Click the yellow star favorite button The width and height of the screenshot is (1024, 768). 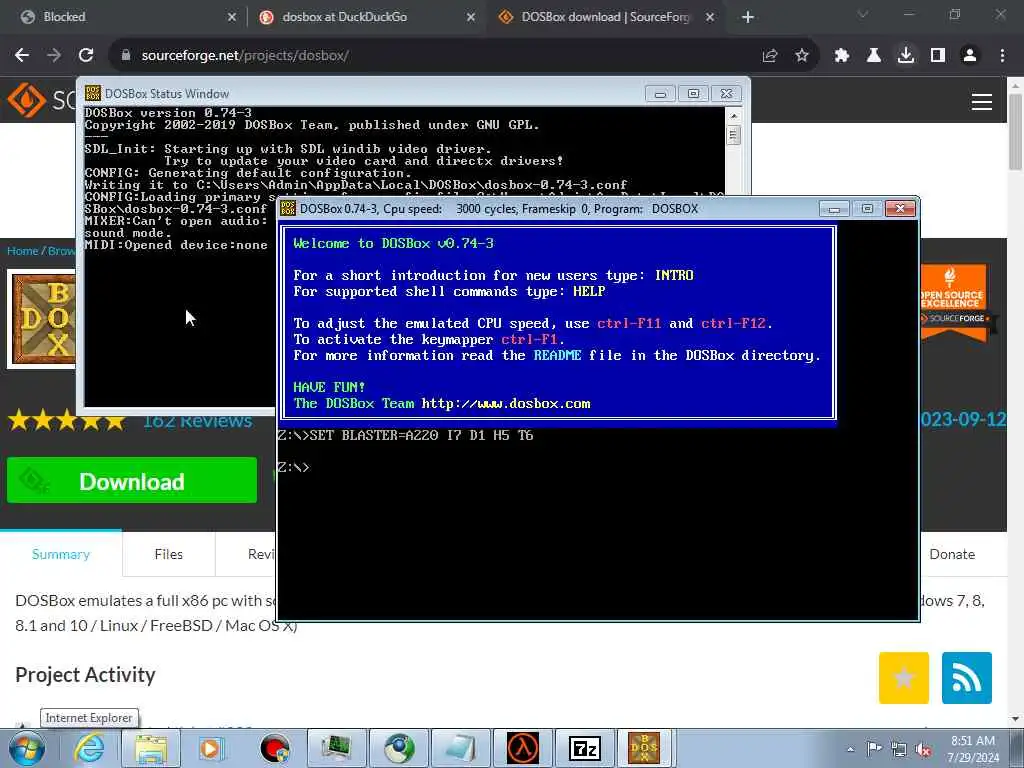[904, 678]
